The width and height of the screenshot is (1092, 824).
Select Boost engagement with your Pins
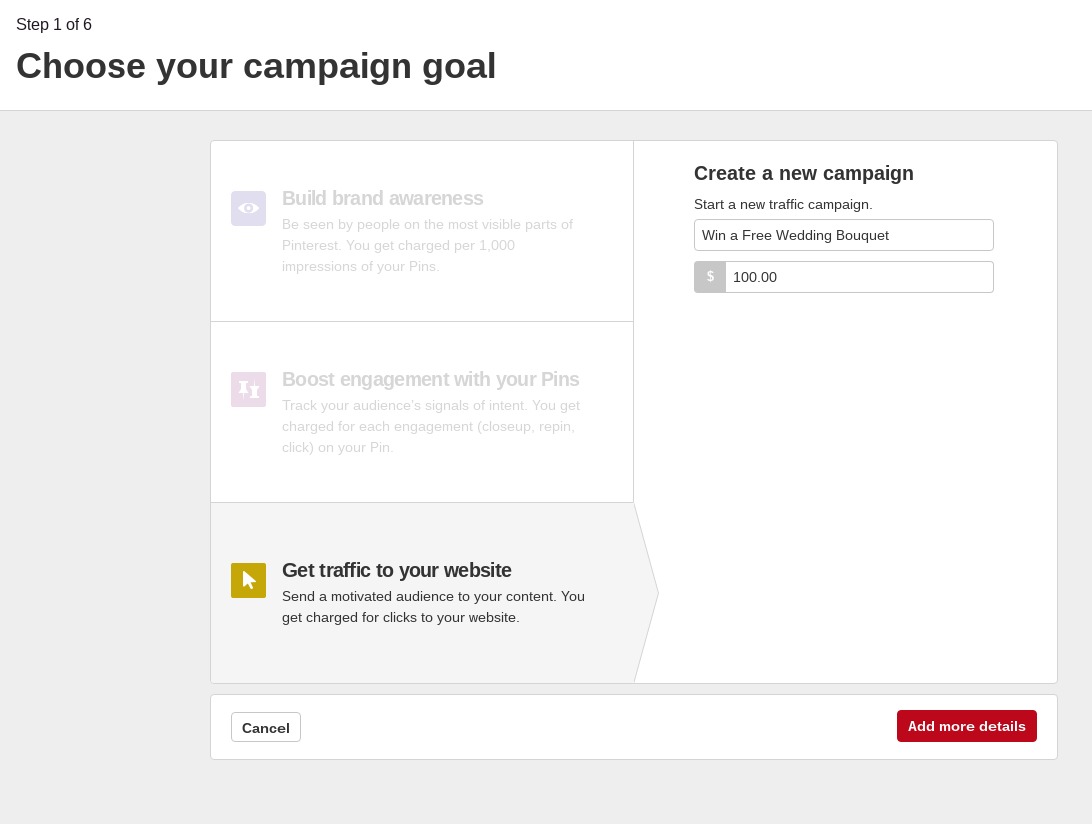tap(422, 412)
